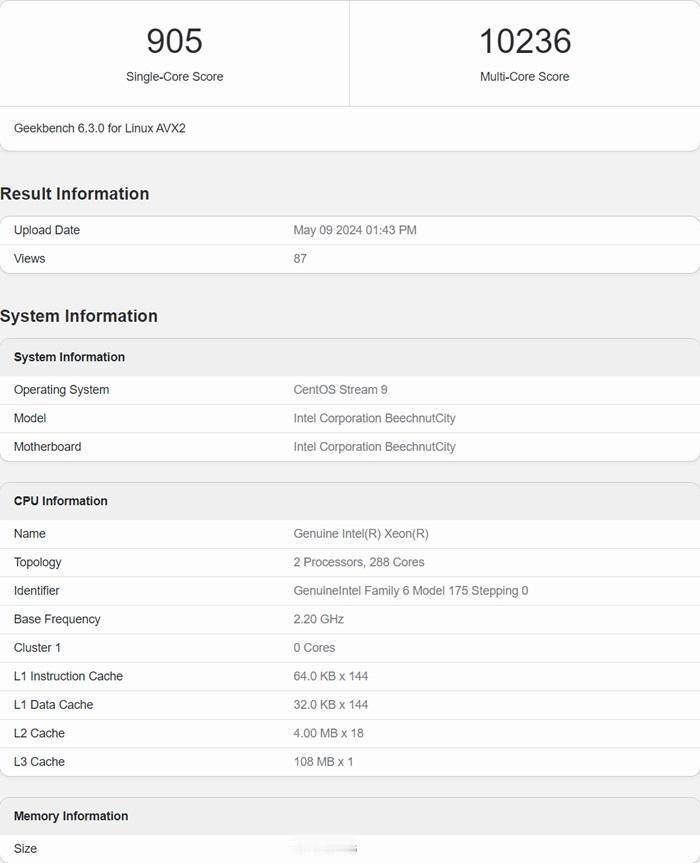
Task: Select the 0 Cores value
Action: tap(314, 648)
